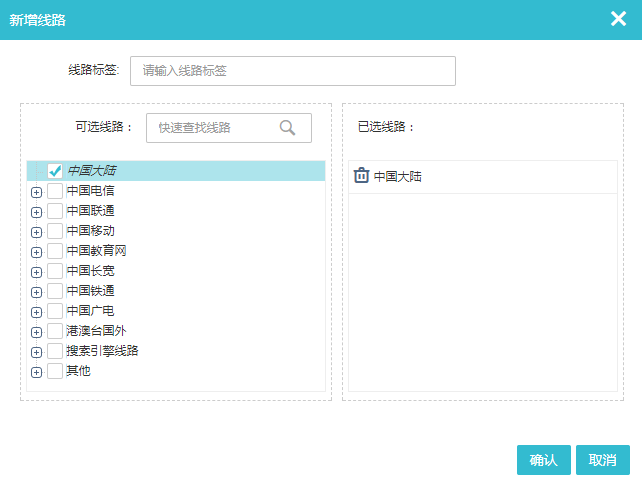Click the search magnifier icon
Screen dimensions: 642x483
tap(287, 128)
